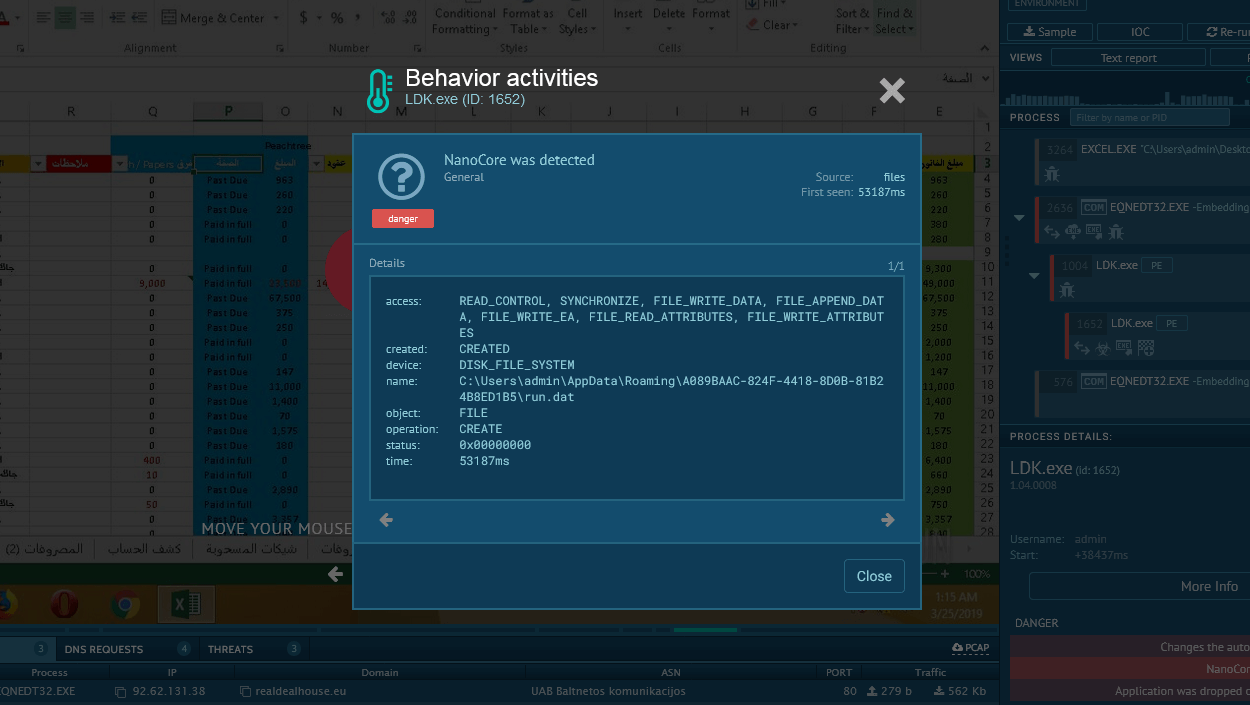The image size is (1250, 705).
Task: Copy the IP address 92.62.131.38
Action: [x=120, y=692]
